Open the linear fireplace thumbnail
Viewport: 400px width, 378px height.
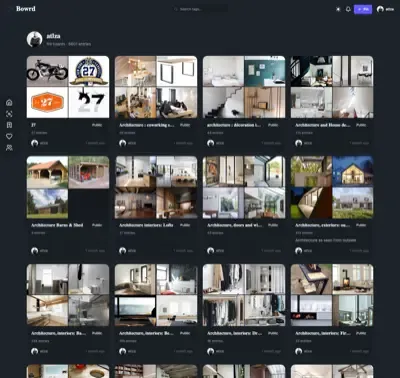pyautogui.click(x=311, y=310)
